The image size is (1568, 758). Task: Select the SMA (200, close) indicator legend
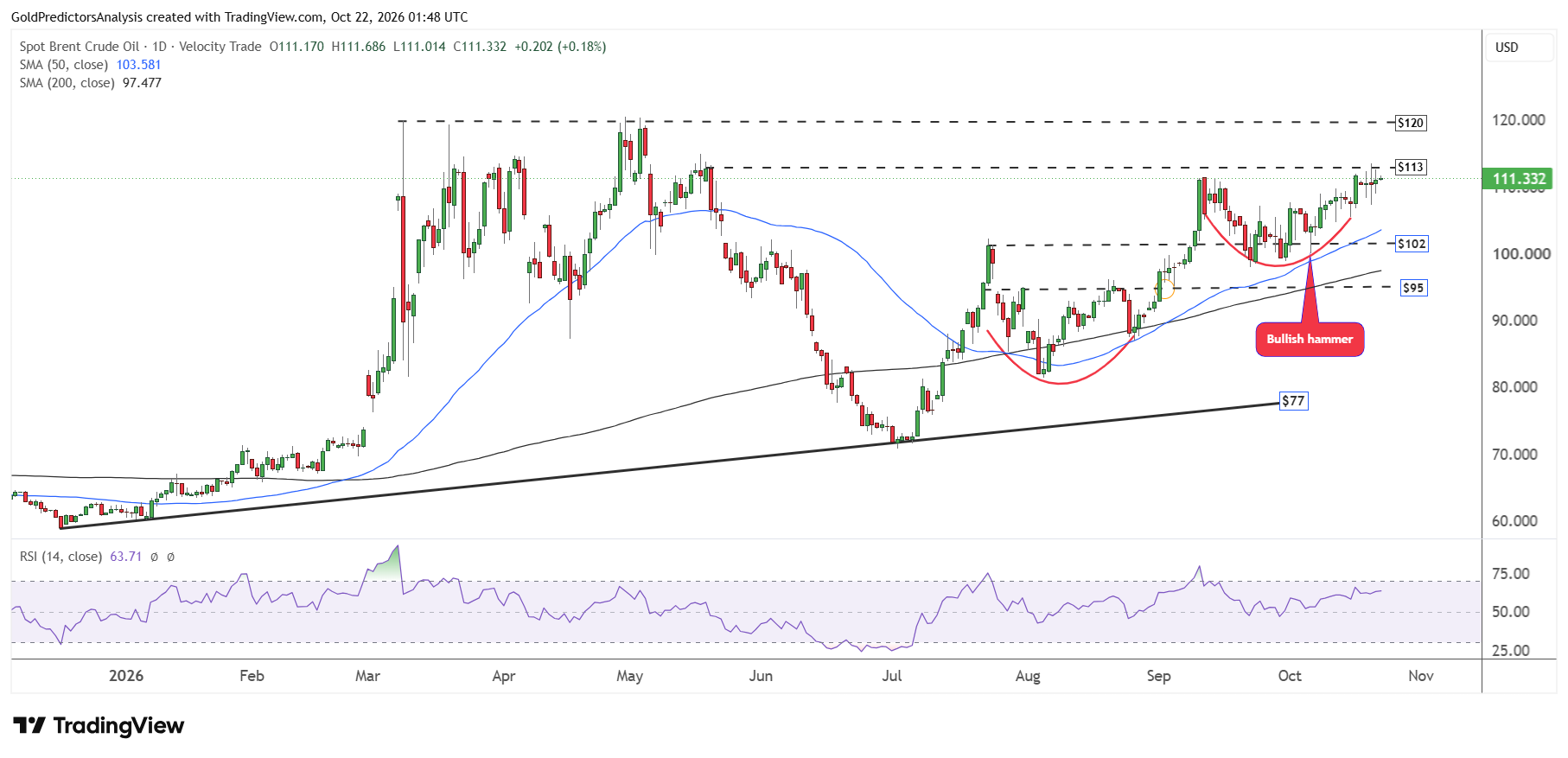pyautogui.click(x=67, y=83)
